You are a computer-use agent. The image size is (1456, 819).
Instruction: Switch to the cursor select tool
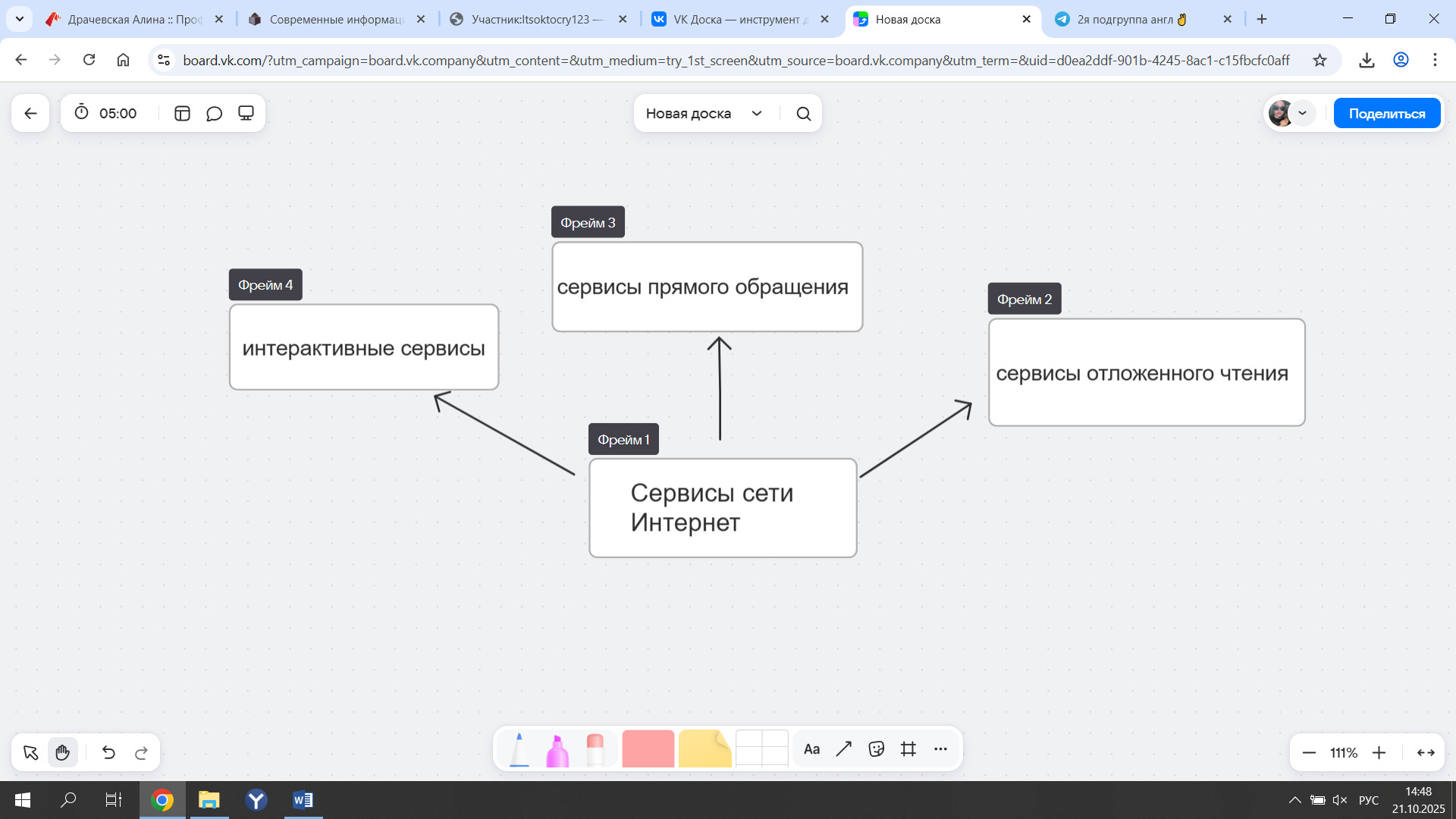(x=30, y=752)
